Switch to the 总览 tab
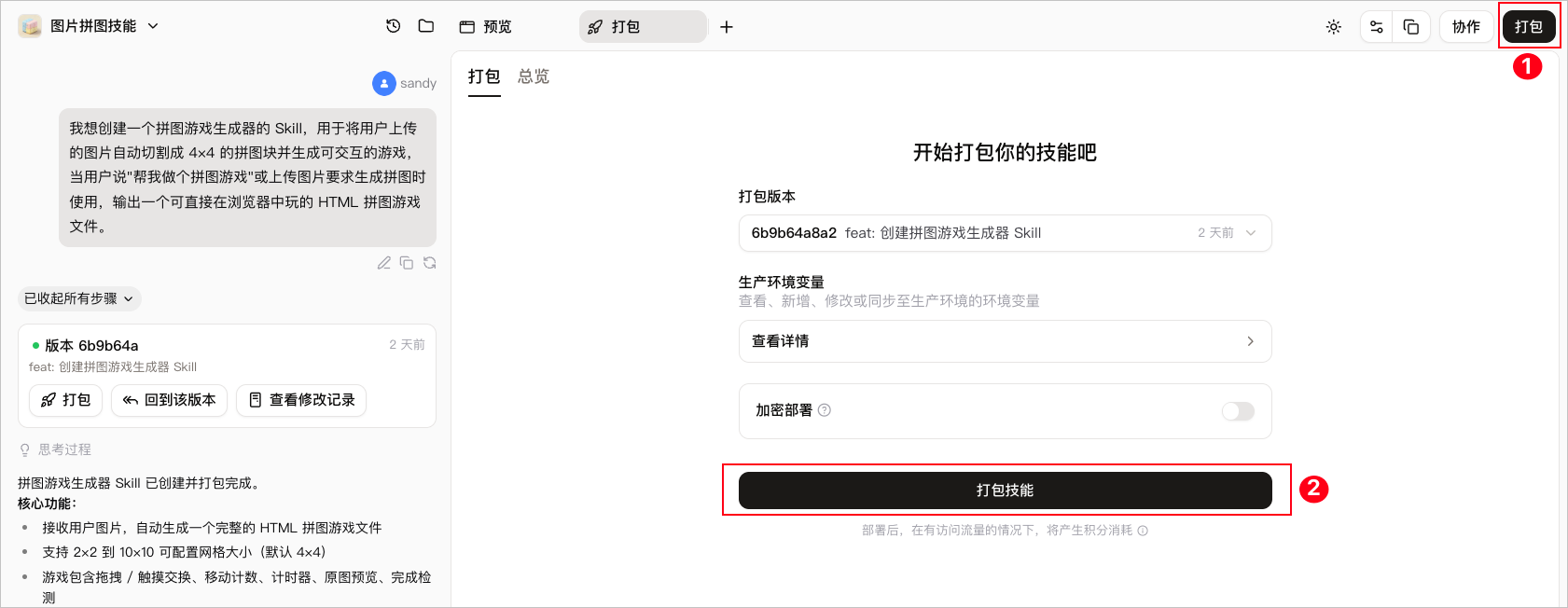Screen dimensions: 1568x608 [534, 76]
